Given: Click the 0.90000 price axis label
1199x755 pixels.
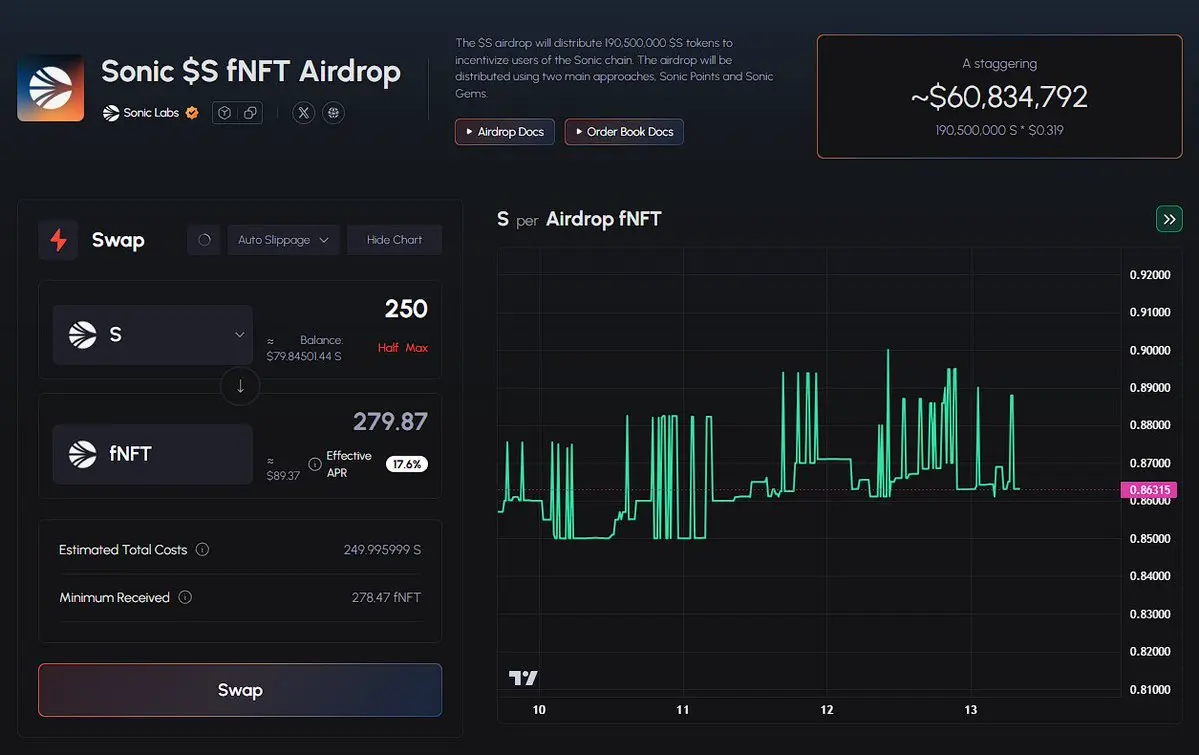Looking at the screenshot, I should coord(1150,350).
